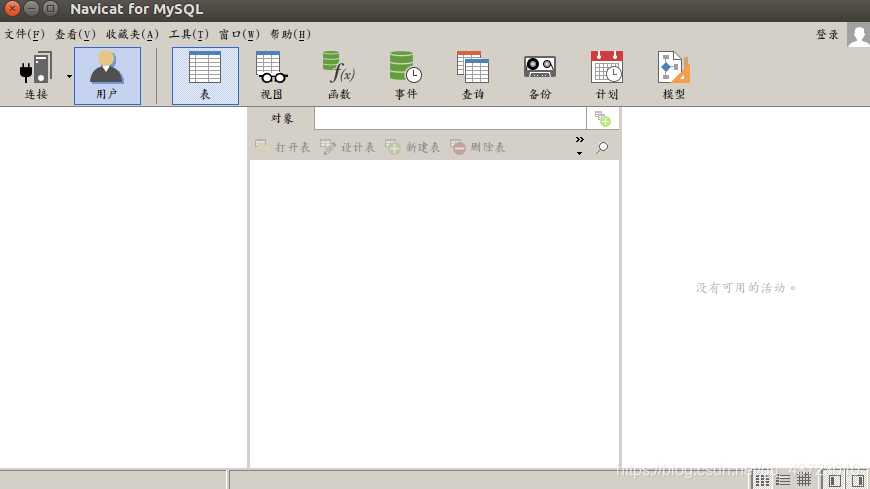Switch to icon grid view in status bar
The image size is (870, 489).
point(762,481)
